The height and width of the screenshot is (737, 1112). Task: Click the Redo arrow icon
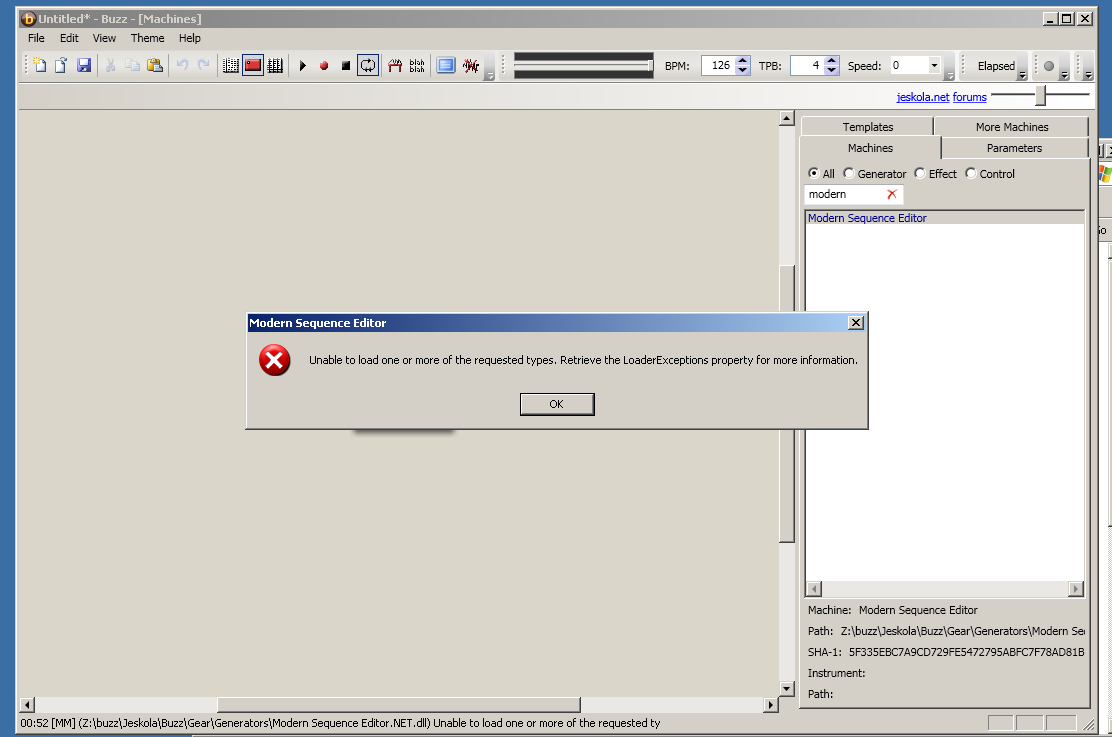pyautogui.click(x=204, y=66)
